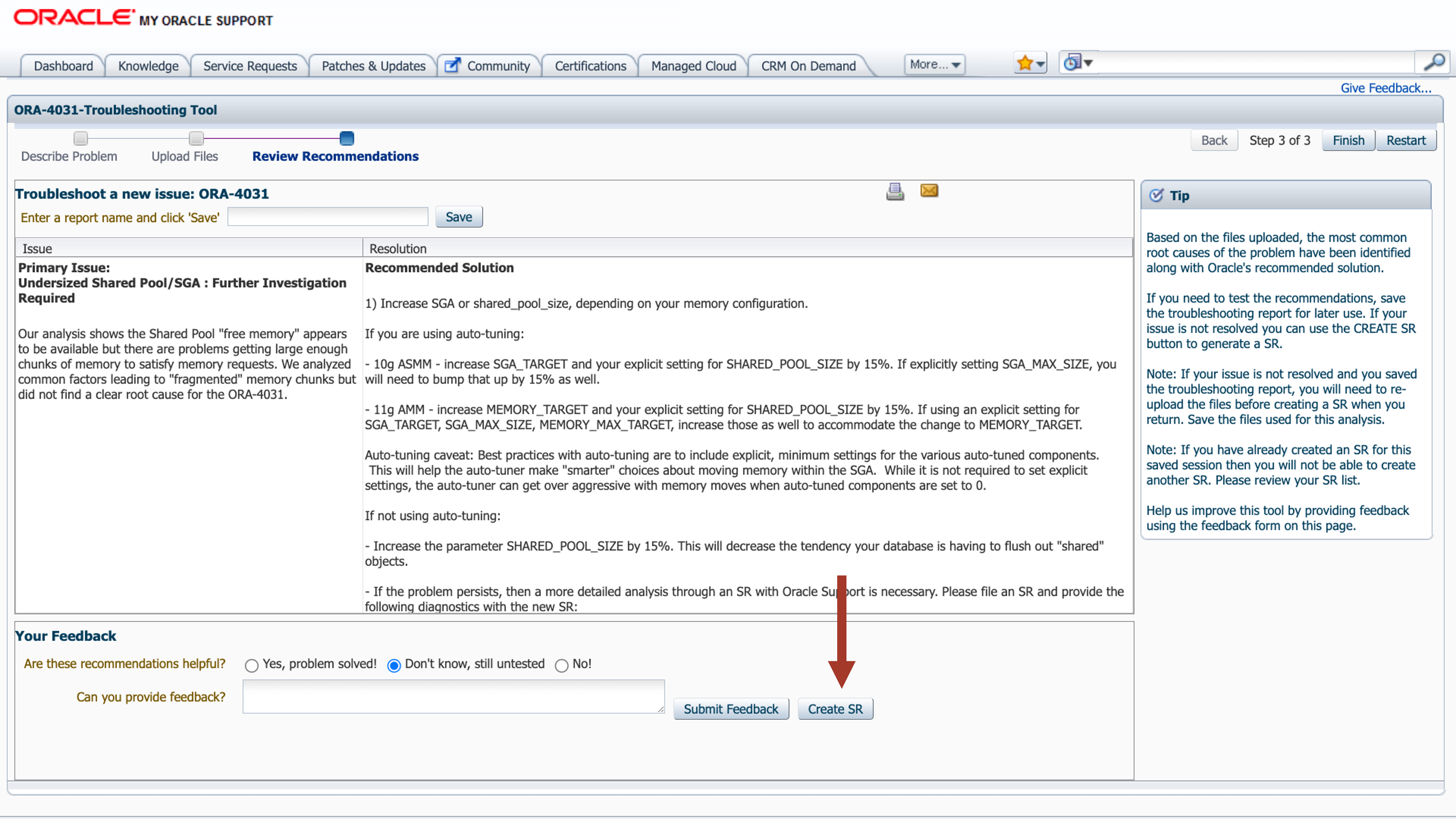Open the Give Feedback... link
This screenshot has width=1456, height=819.
pyautogui.click(x=1385, y=88)
